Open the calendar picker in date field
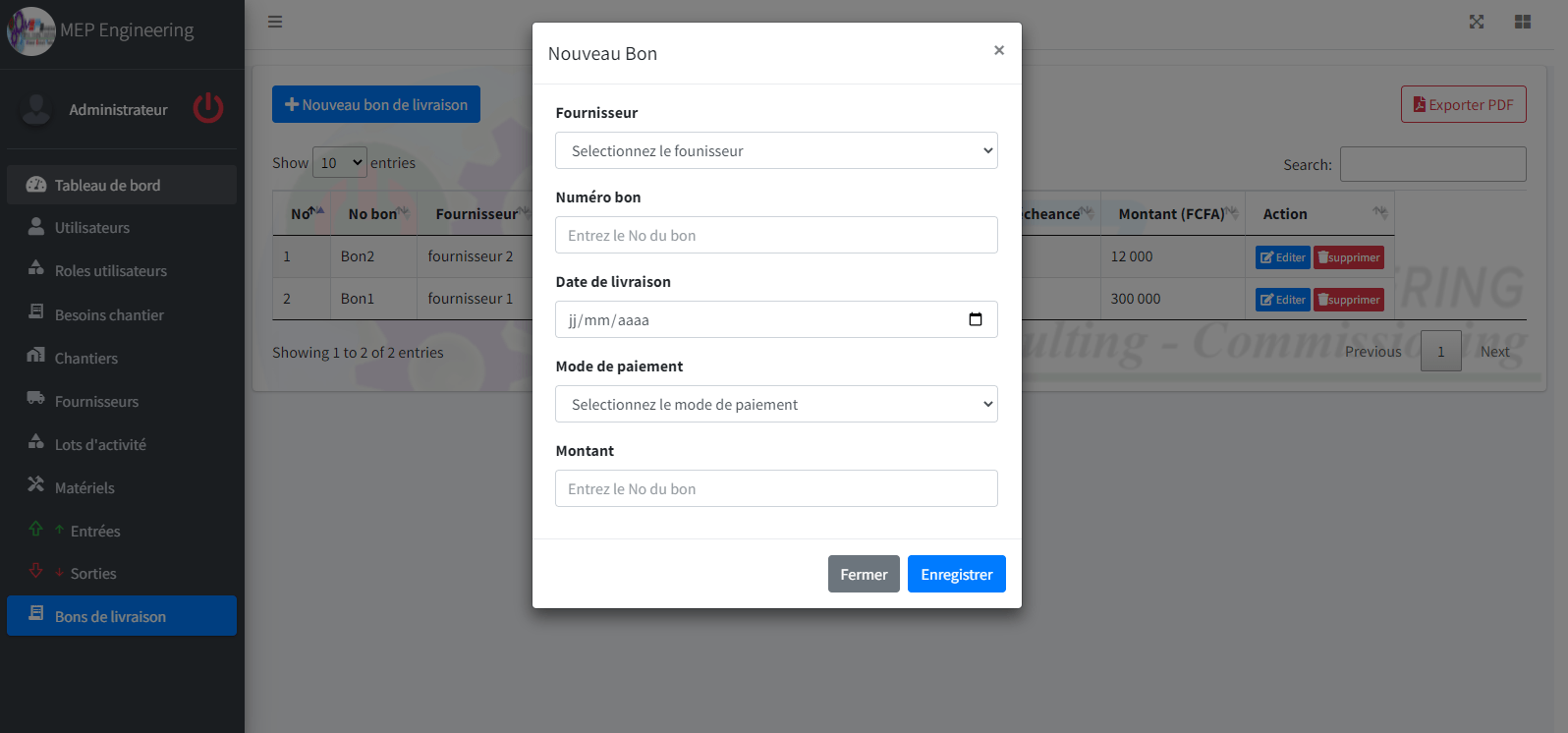This screenshot has height=733, width=1568. [975, 319]
